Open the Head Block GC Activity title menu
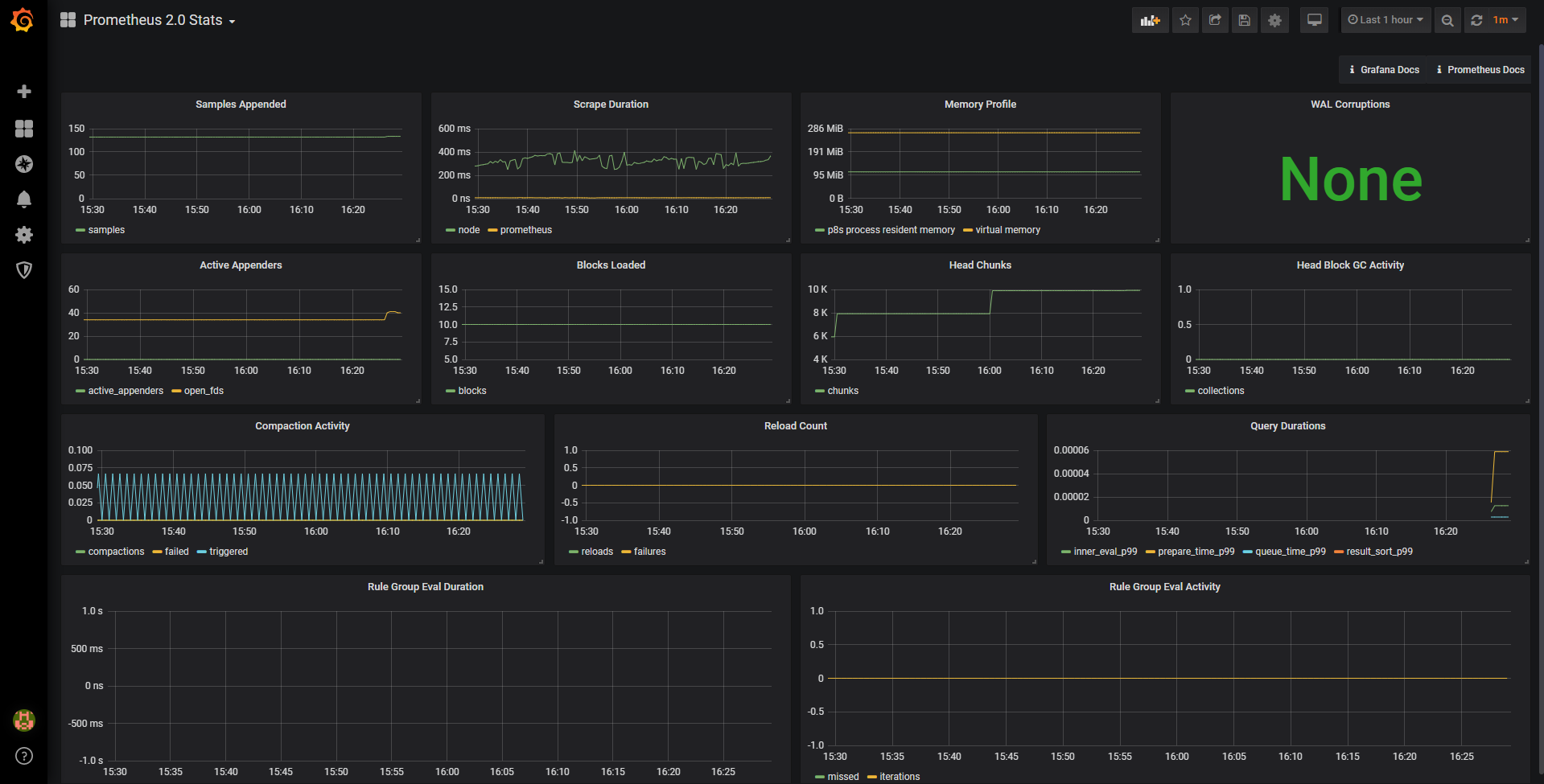Screen dimensions: 1544x784 [1350, 265]
